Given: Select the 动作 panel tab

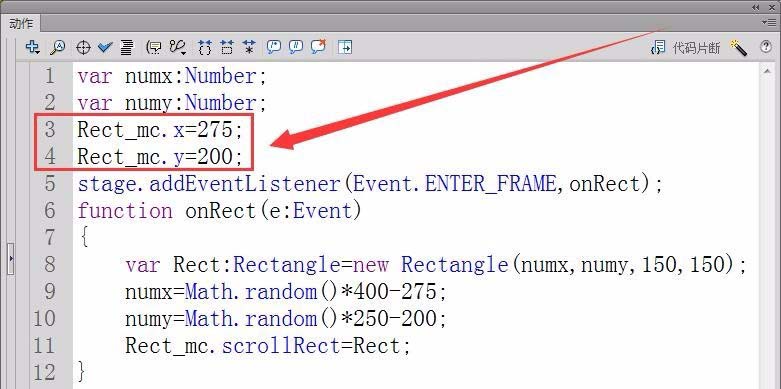Looking at the screenshot, I should [21, 23].
